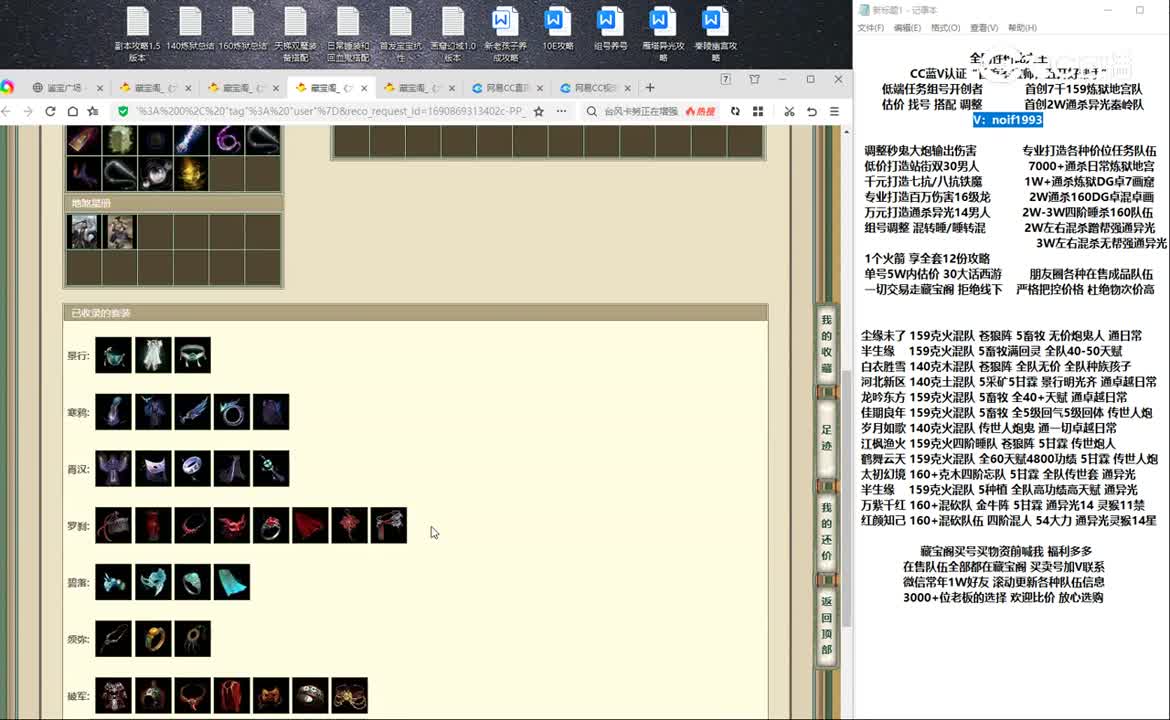Click the gold ring icon in 须弥 row
Screen dimensions: 1170x720
(x=153, y=639)
